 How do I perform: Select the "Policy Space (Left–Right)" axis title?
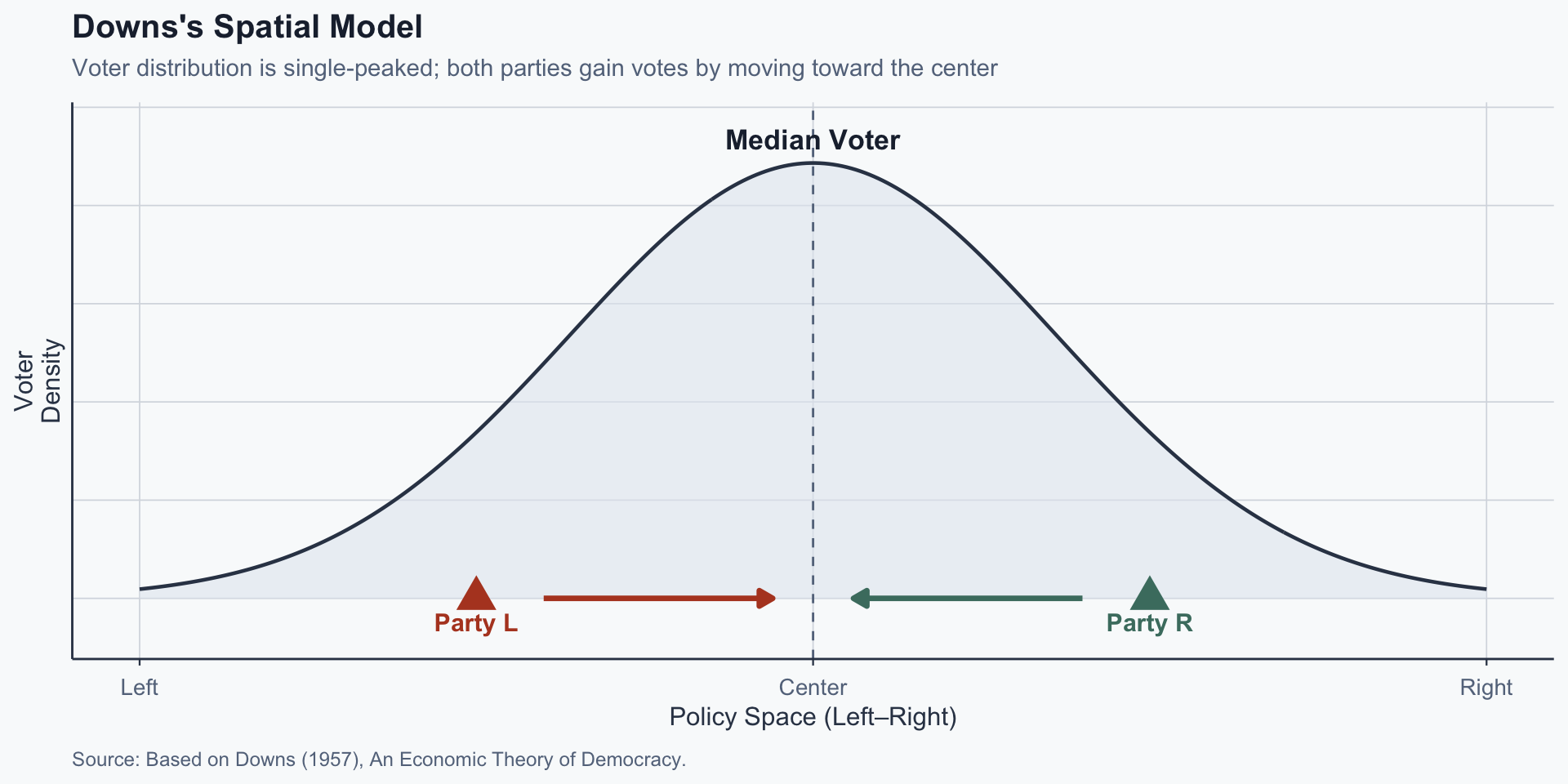(x=813, y=717)
